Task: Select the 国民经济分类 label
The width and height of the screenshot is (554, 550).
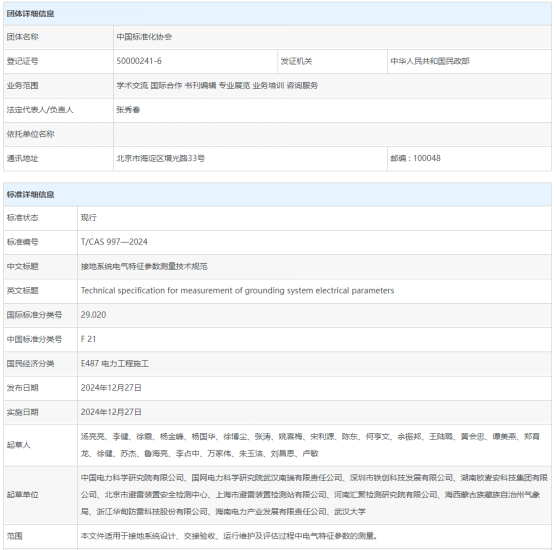Action: pyautogui.click(x=30, y=363)
